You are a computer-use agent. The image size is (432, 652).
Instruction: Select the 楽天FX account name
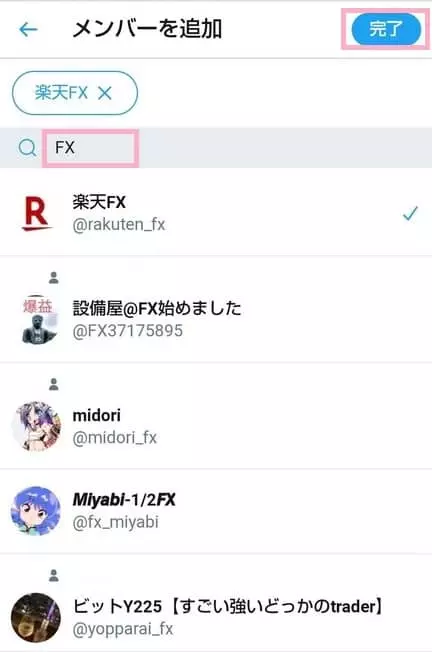pos(99,203)
